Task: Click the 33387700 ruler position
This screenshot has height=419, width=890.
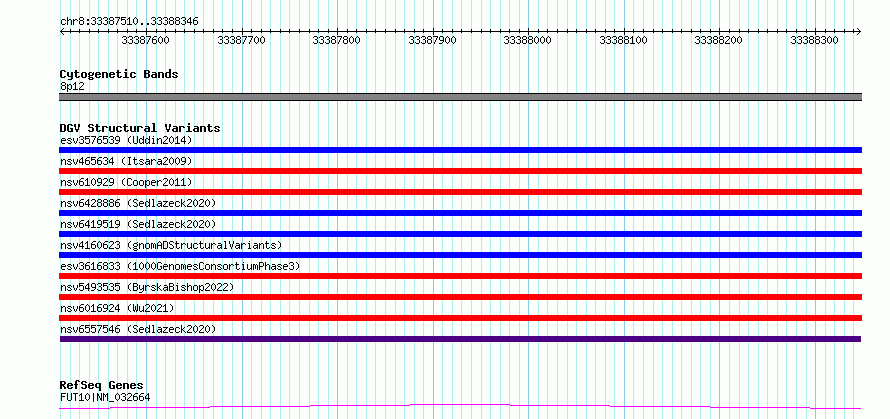Action: pyautogui.click(x=241, y=40)
